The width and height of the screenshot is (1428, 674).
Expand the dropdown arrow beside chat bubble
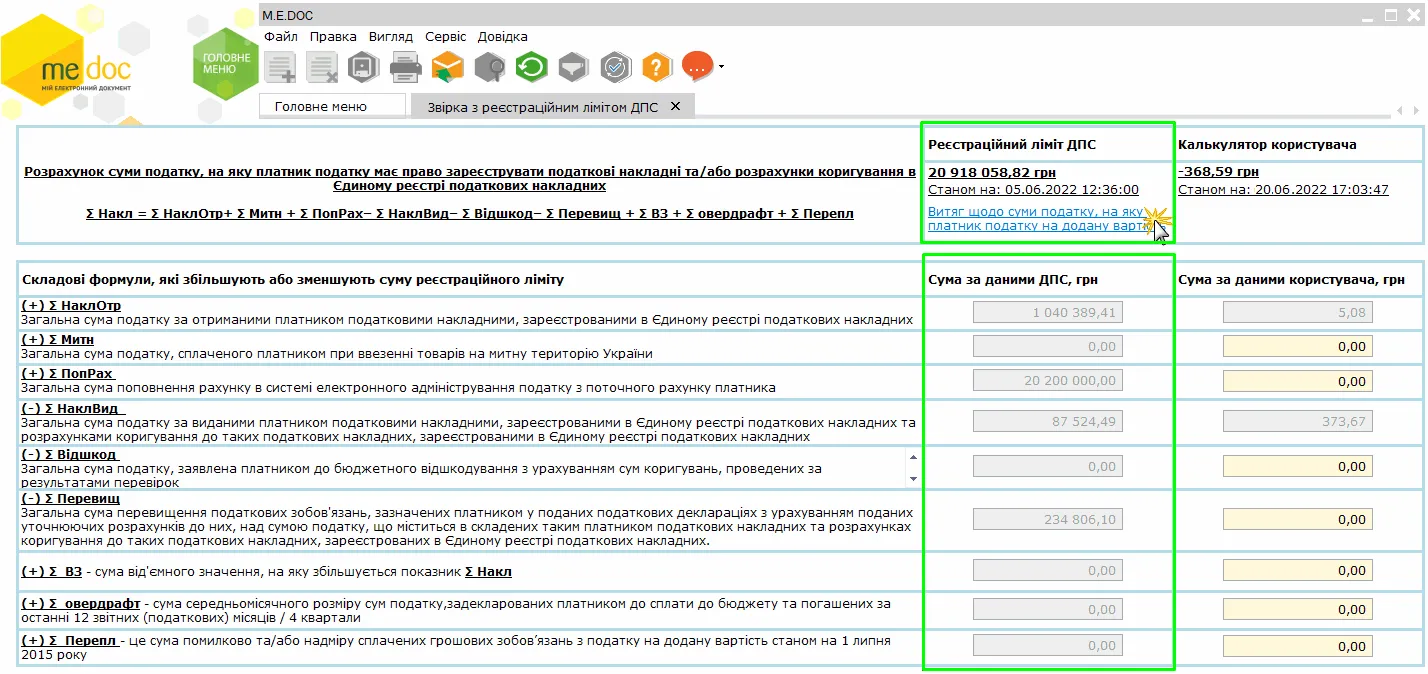(x=721, y=68)
